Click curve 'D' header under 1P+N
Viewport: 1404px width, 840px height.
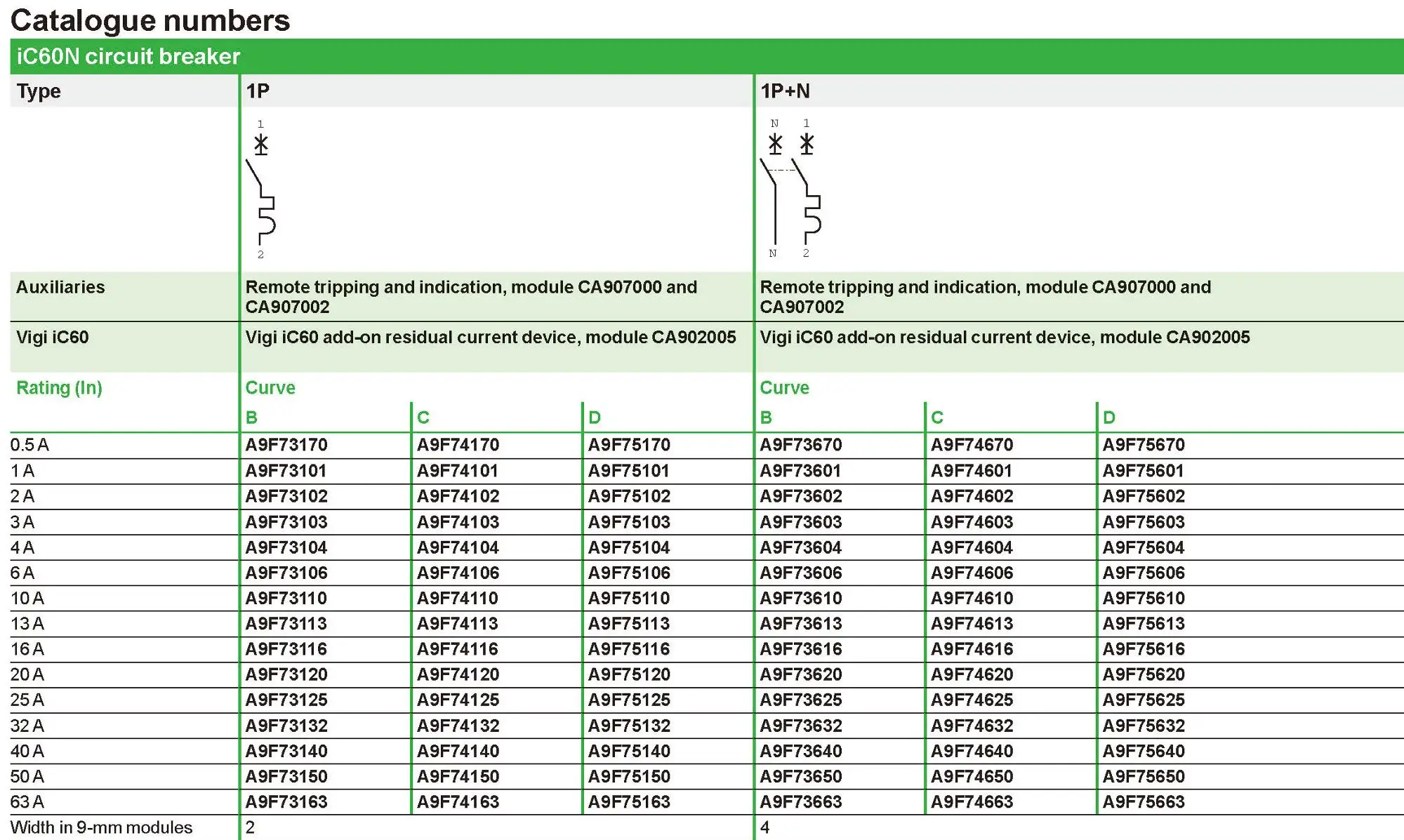click(1109, 418)
